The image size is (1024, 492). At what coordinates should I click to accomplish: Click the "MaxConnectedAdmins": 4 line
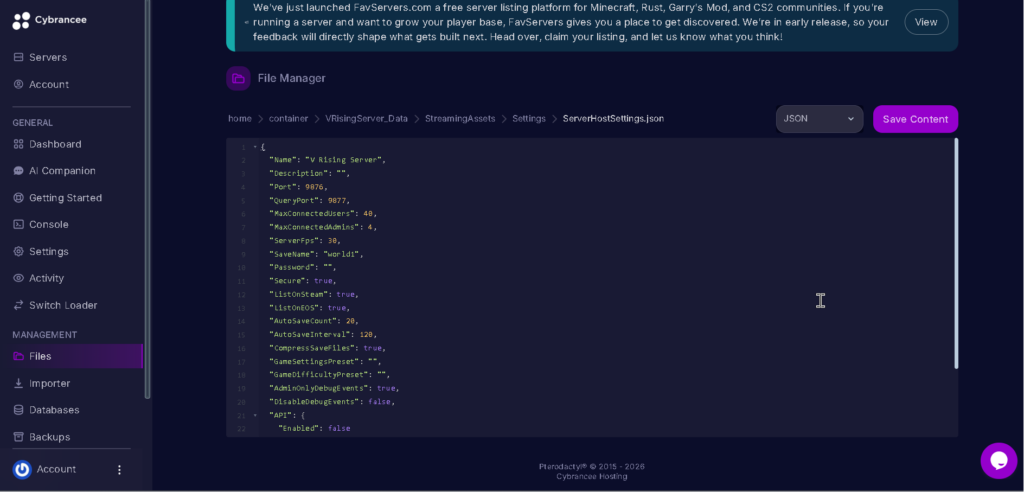tap(323, 227)
